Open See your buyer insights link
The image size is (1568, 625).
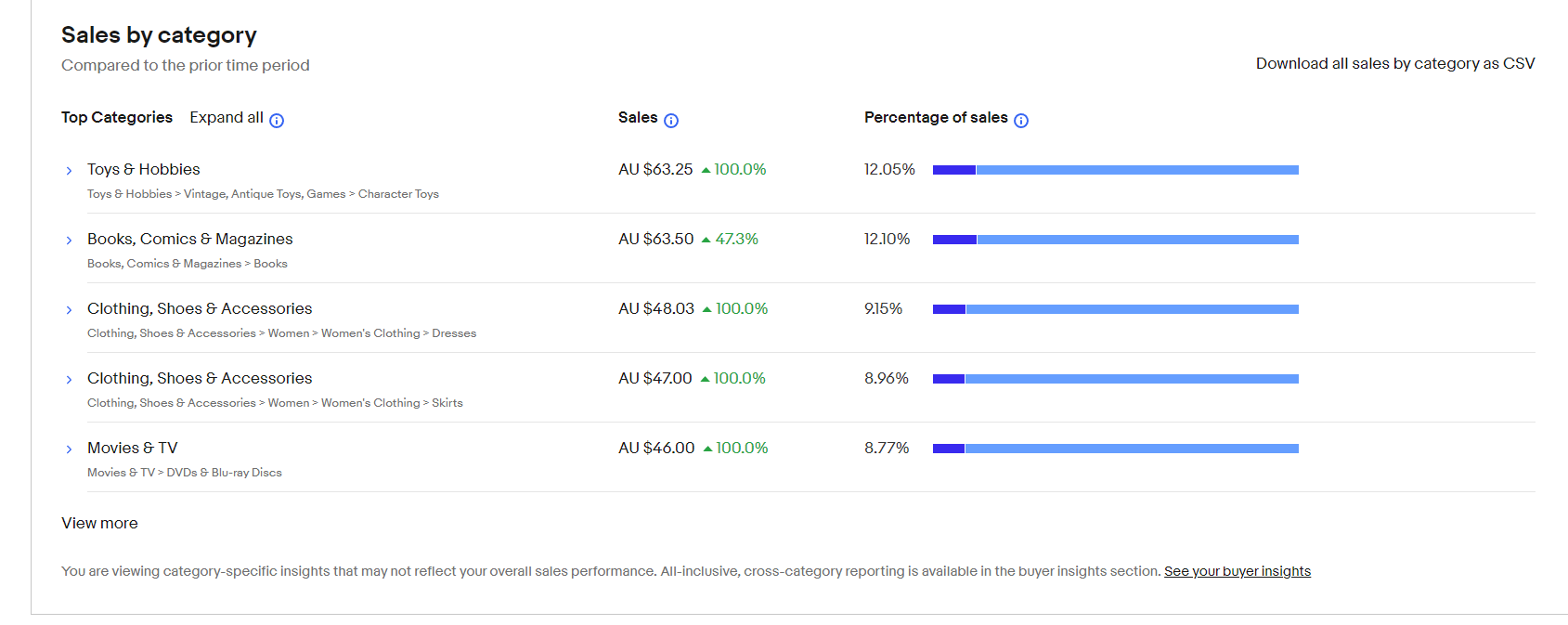[1237, 571]
